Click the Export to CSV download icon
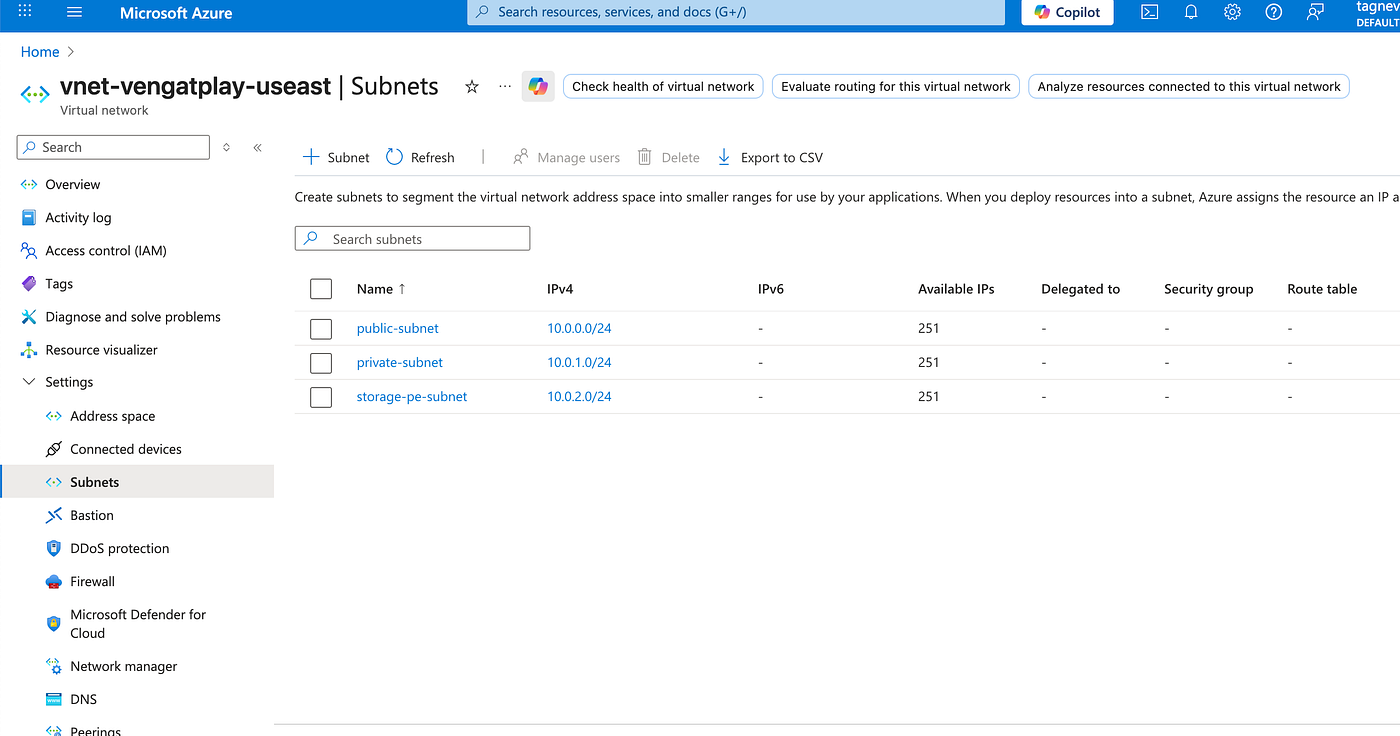Screen dimensions: 1400x736 tap(725, 157)
